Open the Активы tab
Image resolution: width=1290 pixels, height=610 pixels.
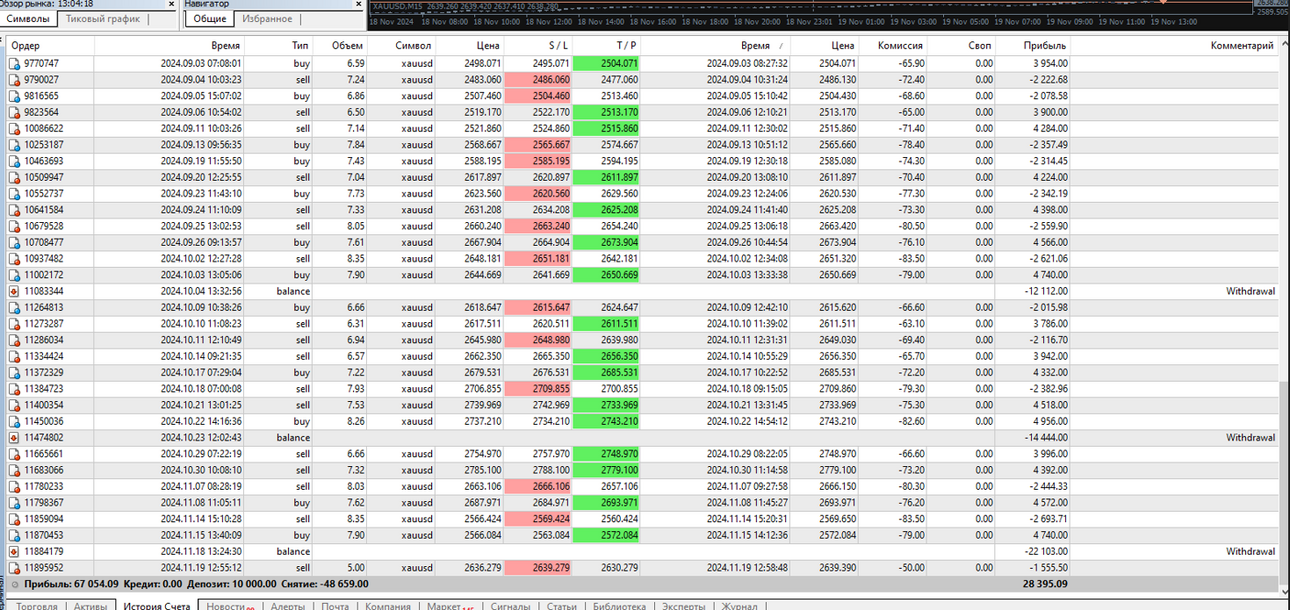90,605
